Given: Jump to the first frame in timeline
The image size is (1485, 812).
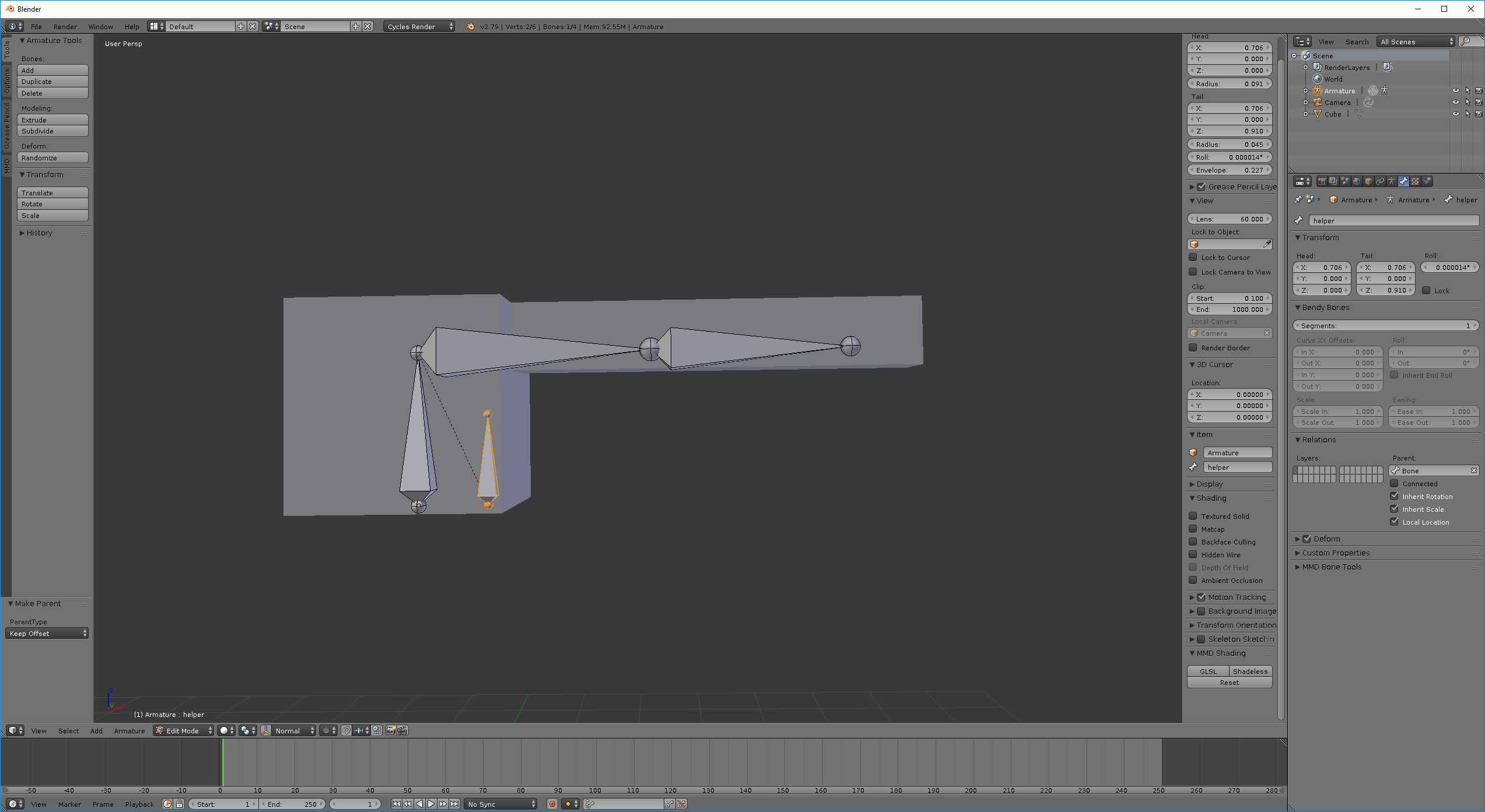Looking at the screenshot, I should click(396, 804).
